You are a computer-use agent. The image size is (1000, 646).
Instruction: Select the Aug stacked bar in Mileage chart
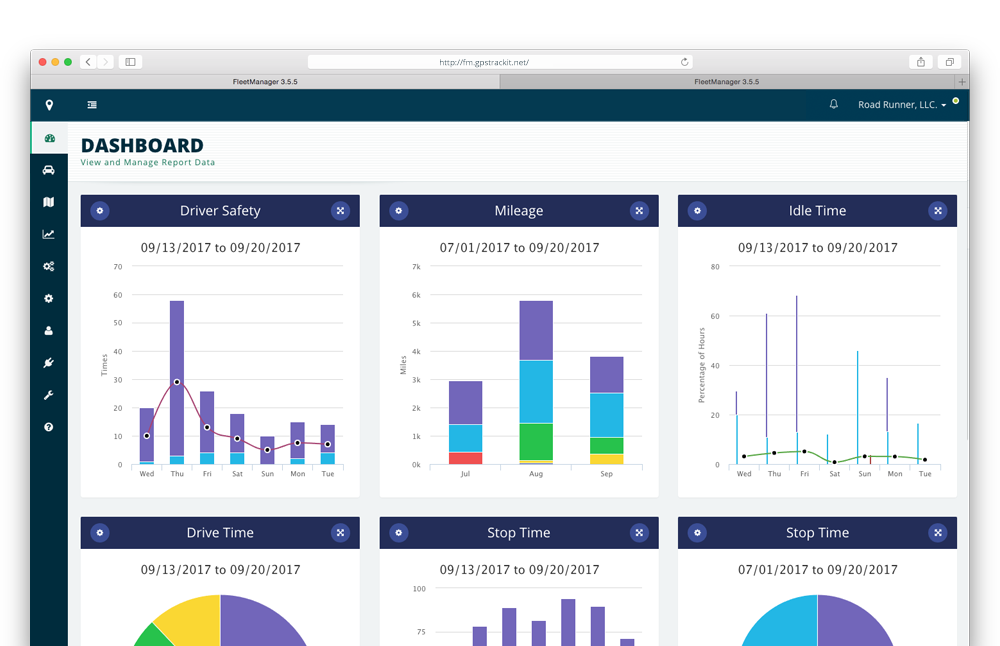[x=536, y=382]
